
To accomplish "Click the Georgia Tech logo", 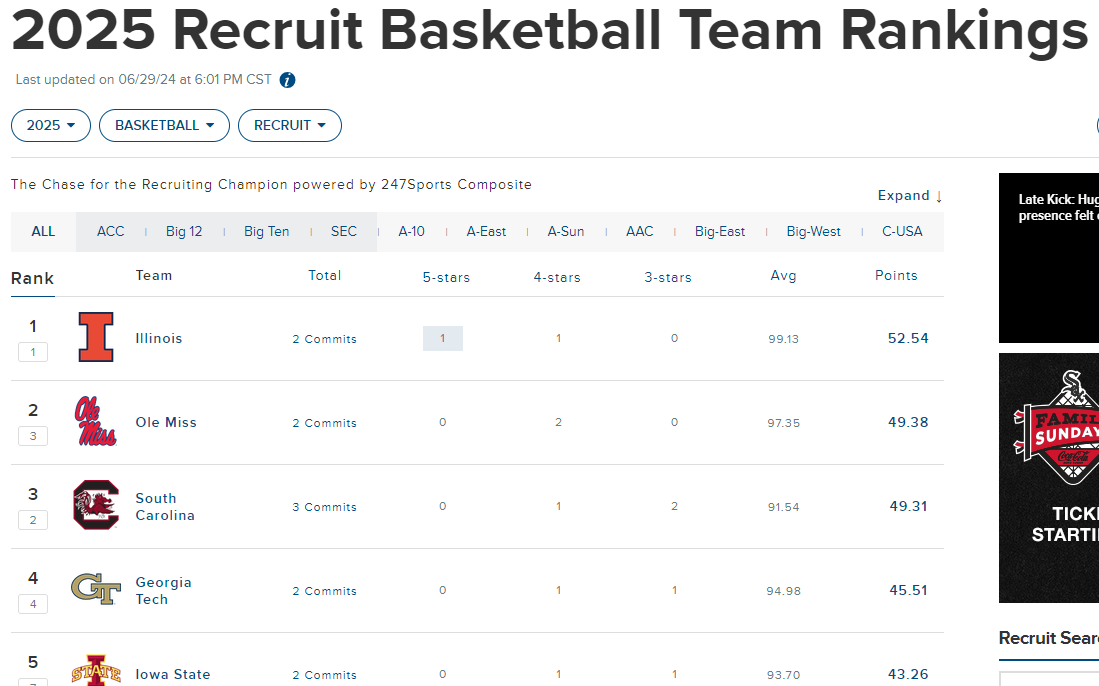I will pos(96,589).
